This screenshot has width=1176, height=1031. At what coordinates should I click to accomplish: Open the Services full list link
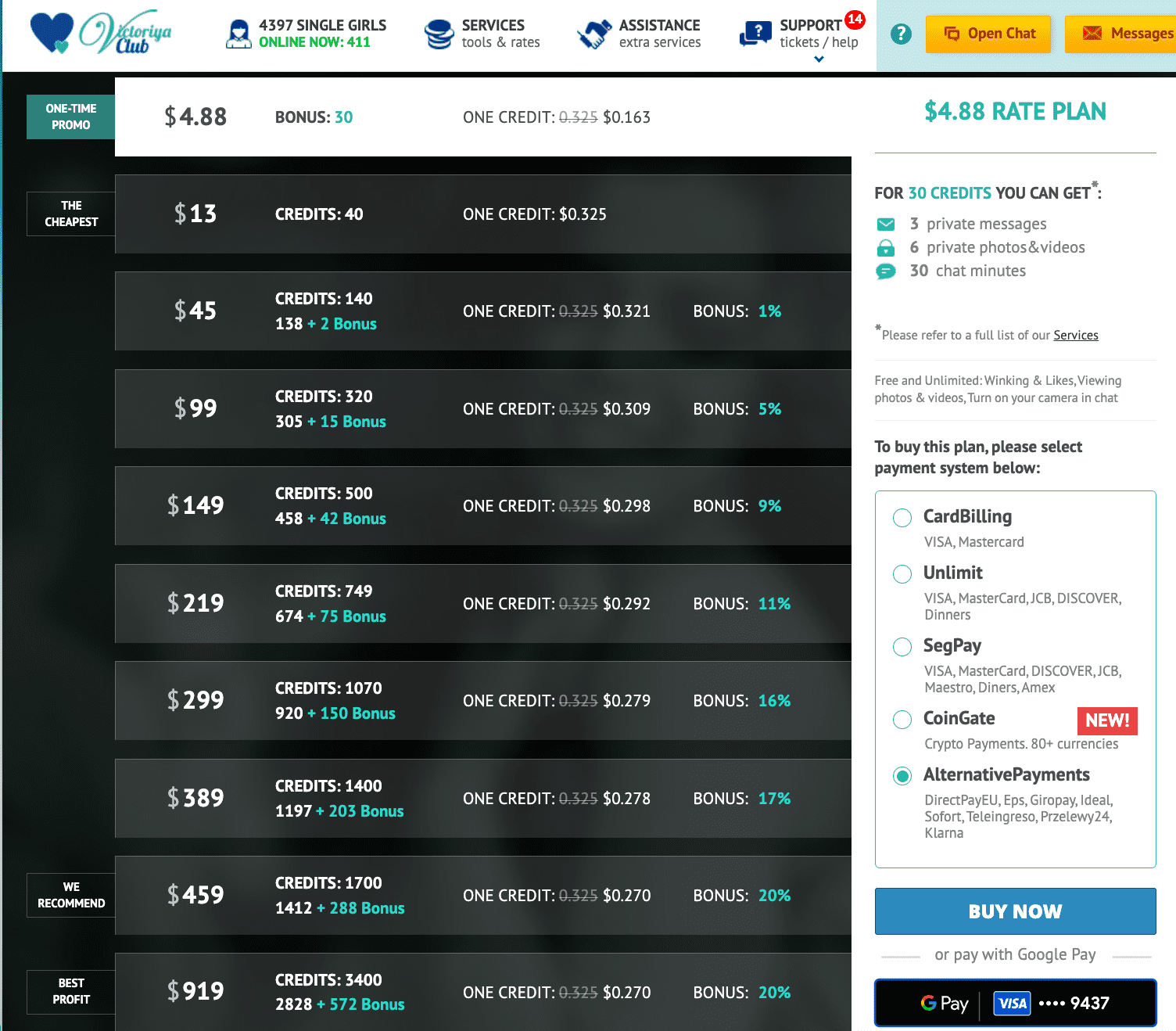coord(1075,335)
